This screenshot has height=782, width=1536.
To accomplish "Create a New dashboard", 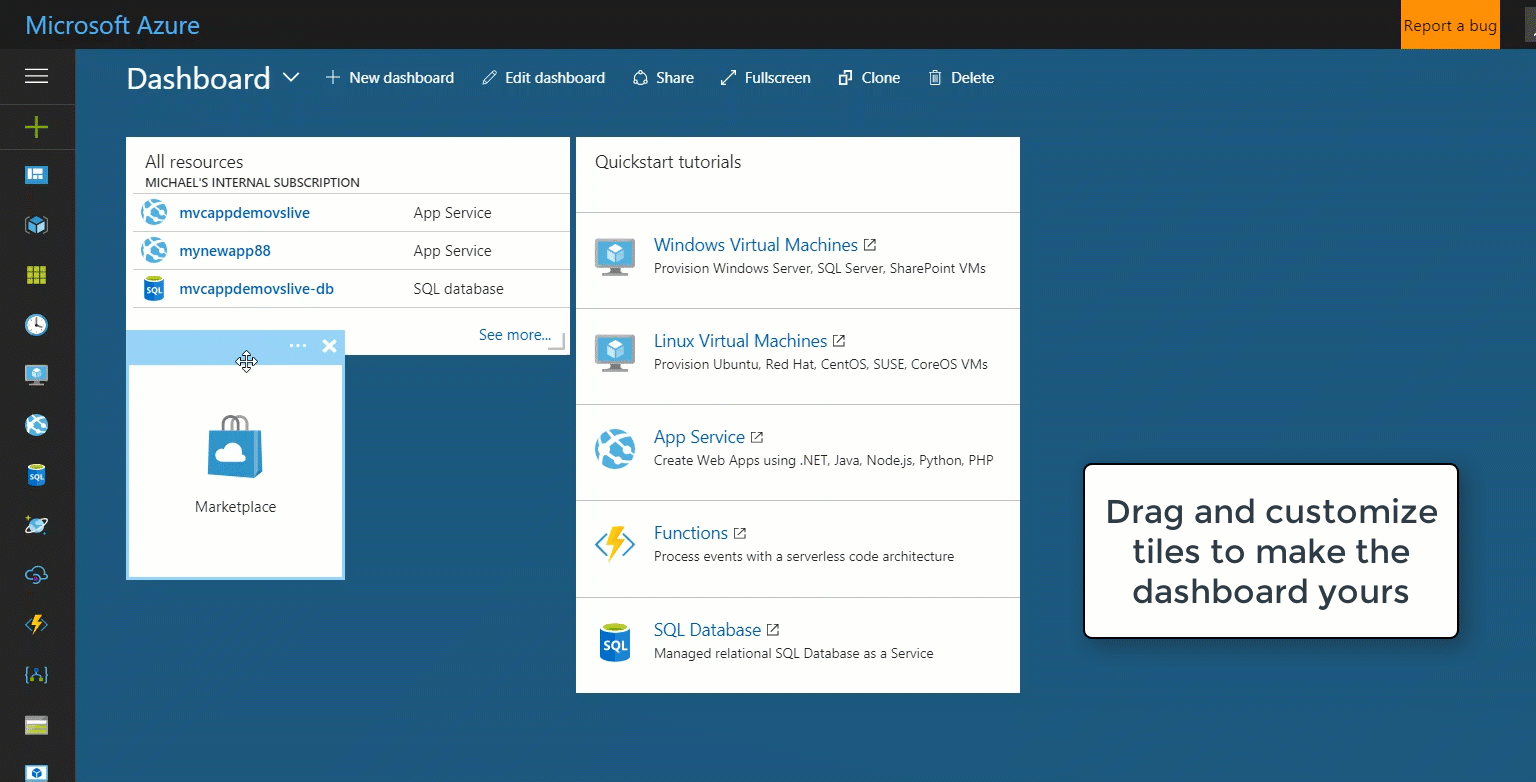I will pos(390,78).
